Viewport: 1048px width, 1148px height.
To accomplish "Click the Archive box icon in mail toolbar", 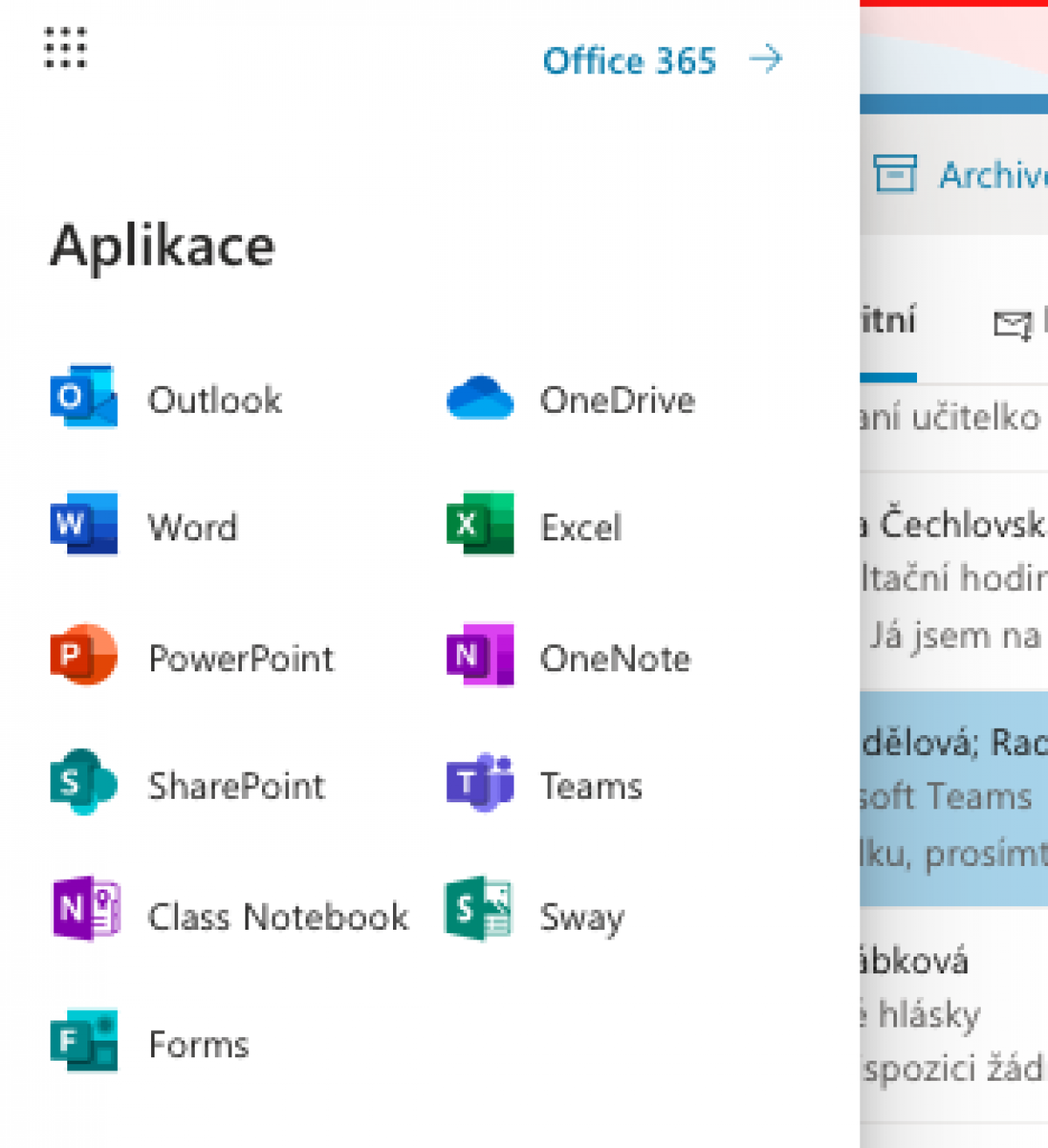I will (x=895, y=174).
